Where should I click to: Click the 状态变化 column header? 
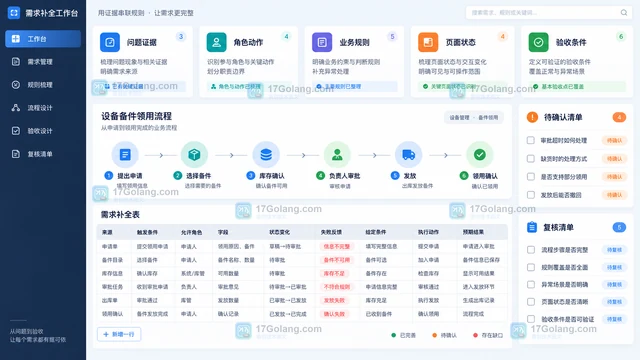[x=280, y=232]
